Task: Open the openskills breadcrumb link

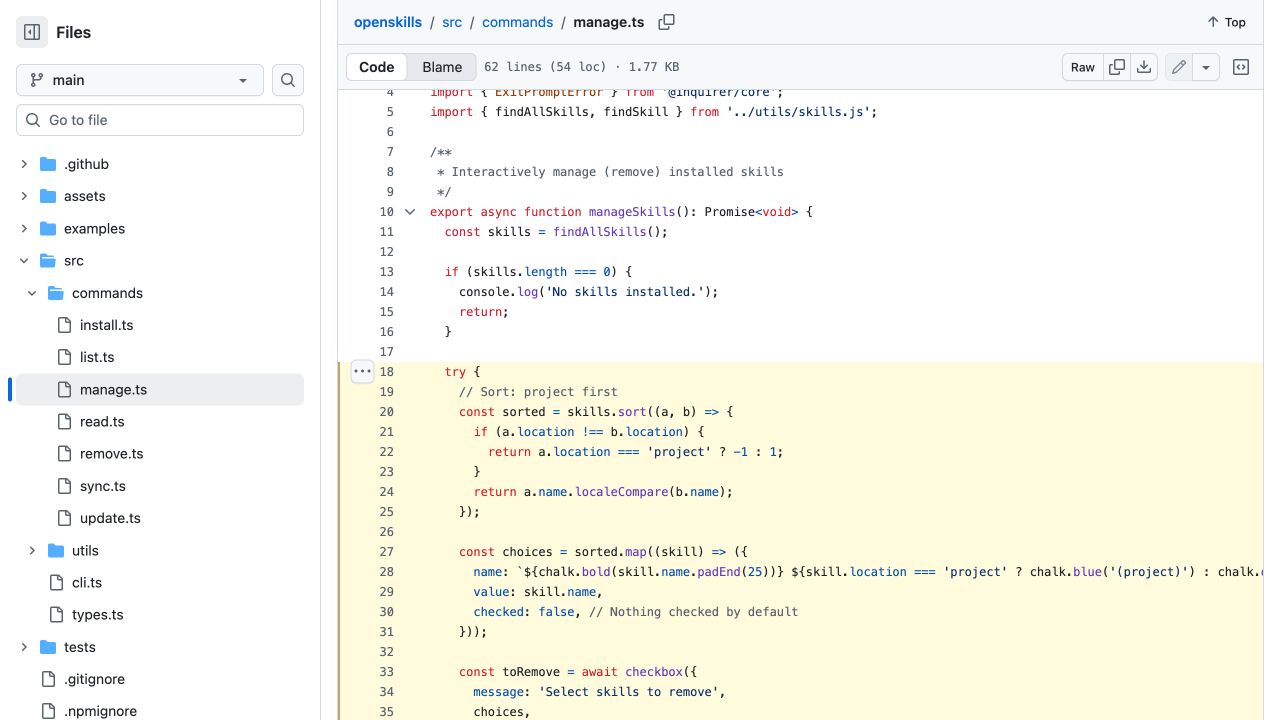Action: point(387,22)
